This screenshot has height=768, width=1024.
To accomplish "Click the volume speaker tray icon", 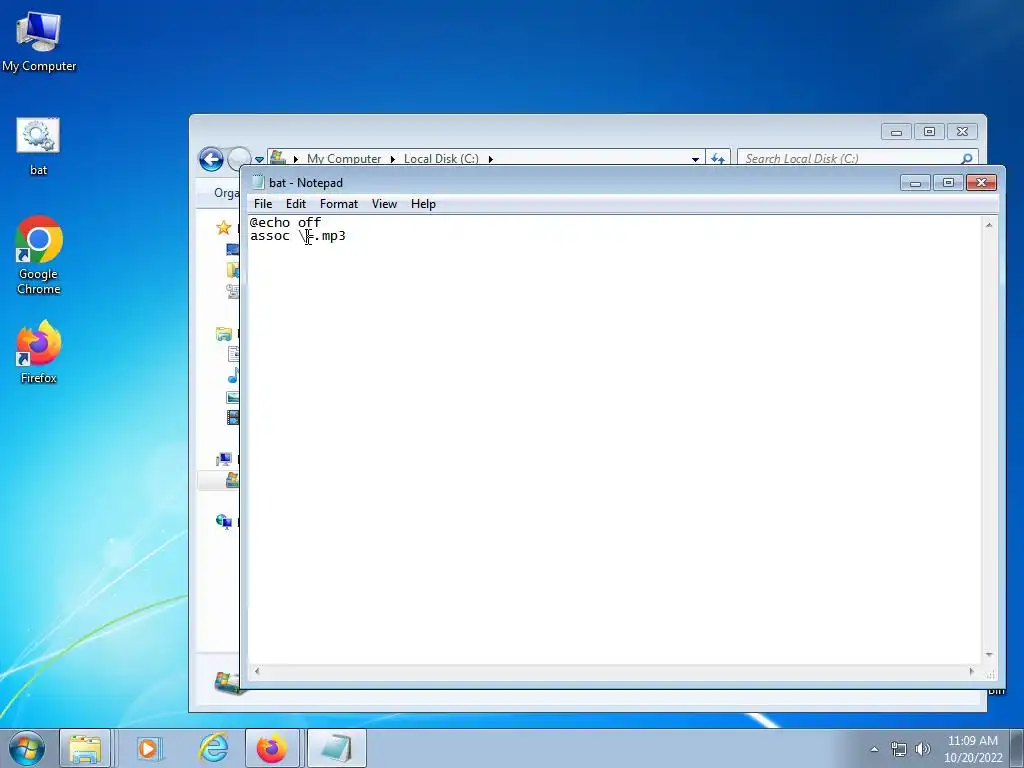I will pyautogui.click(x=923, y=749).
